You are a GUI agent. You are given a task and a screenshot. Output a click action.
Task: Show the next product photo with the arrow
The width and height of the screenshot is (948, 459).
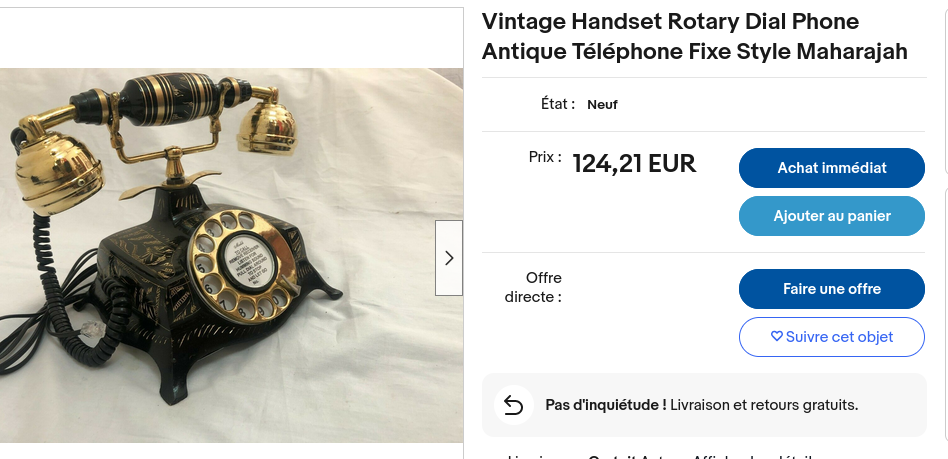(x=449, y=258)
